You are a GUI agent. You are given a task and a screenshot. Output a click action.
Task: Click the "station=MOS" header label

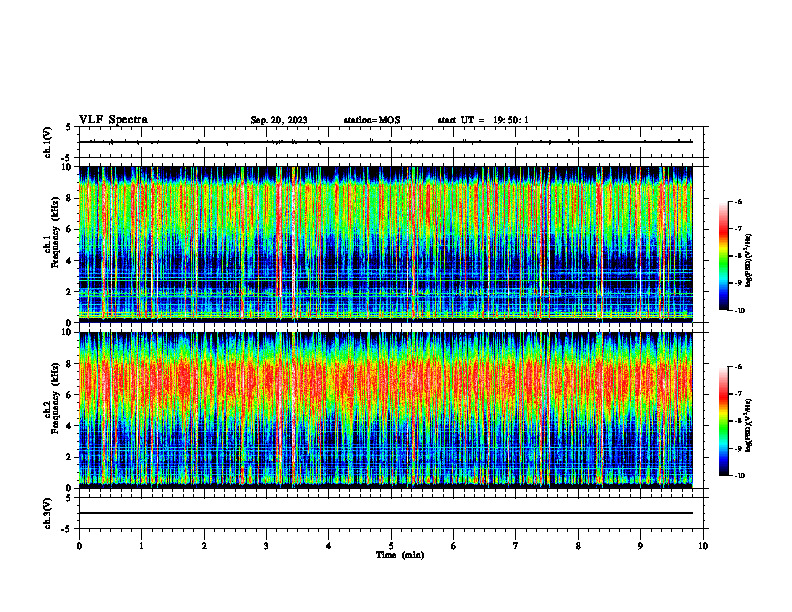tap(372, 120)
